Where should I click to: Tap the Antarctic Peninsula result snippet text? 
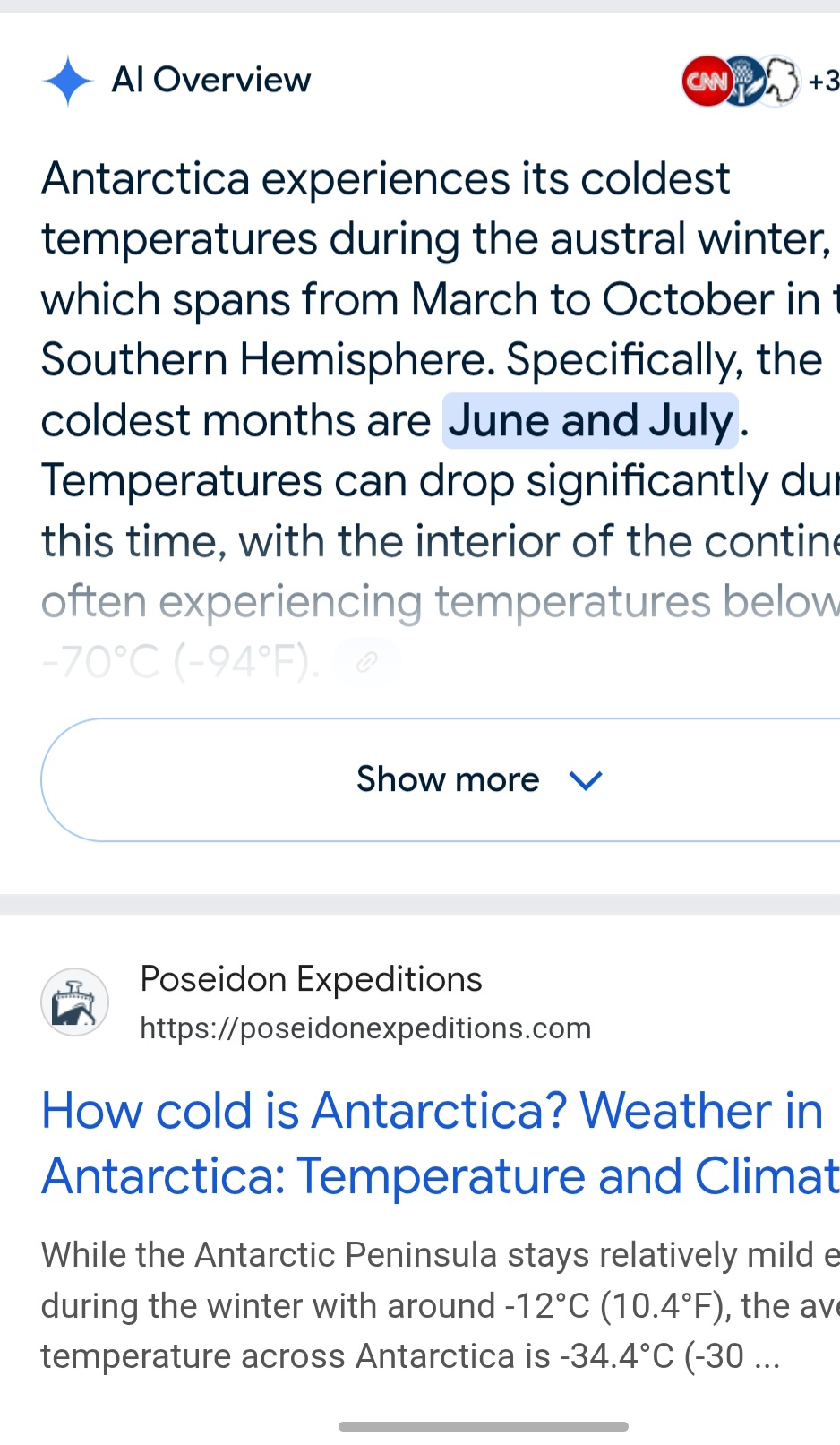[x=441, y=1305]
